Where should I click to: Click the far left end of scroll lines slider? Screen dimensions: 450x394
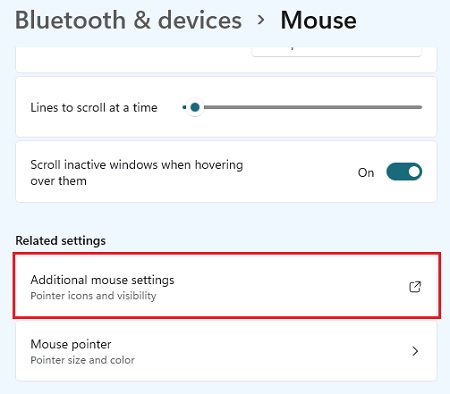[184, 107]
